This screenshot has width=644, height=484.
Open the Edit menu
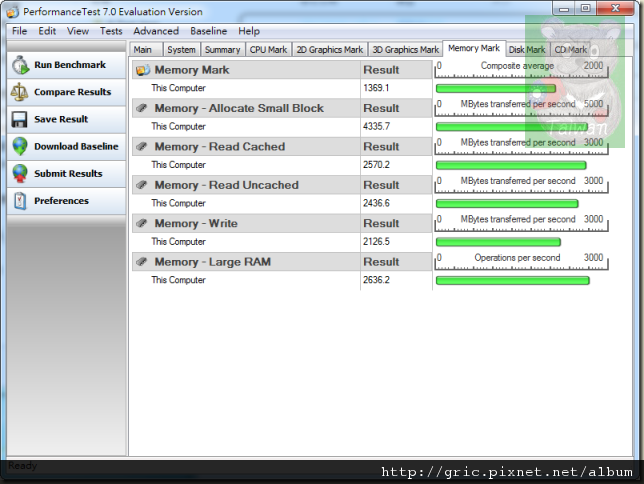[x=47, y=31]
